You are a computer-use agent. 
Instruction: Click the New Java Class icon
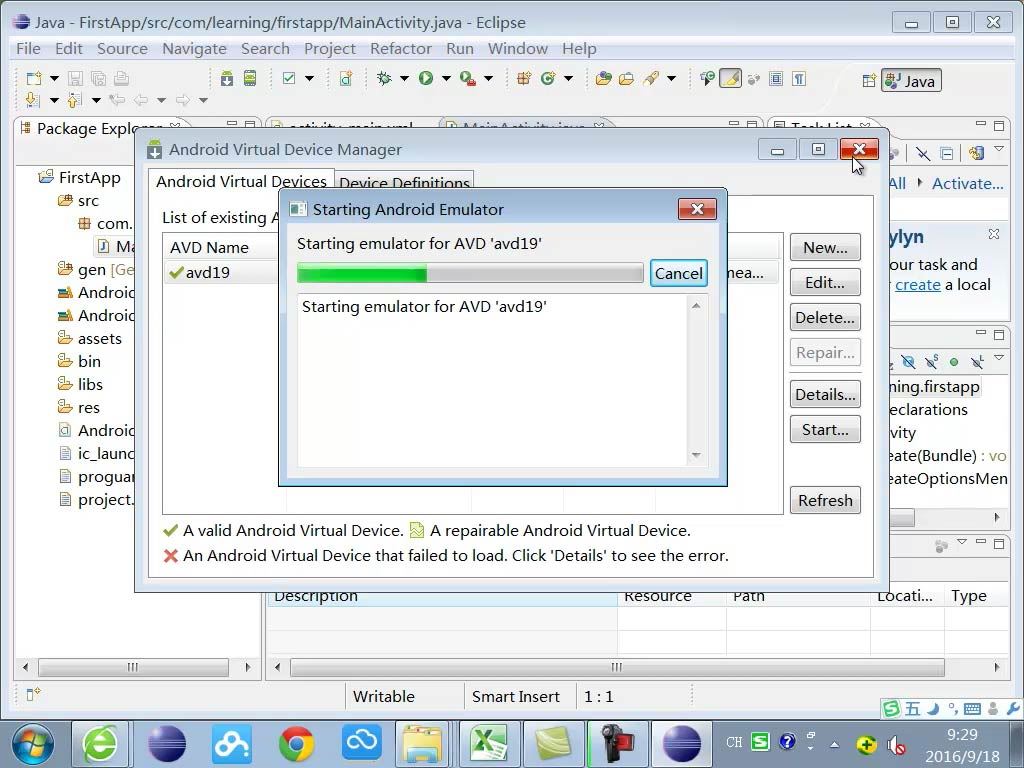(547, 78)
